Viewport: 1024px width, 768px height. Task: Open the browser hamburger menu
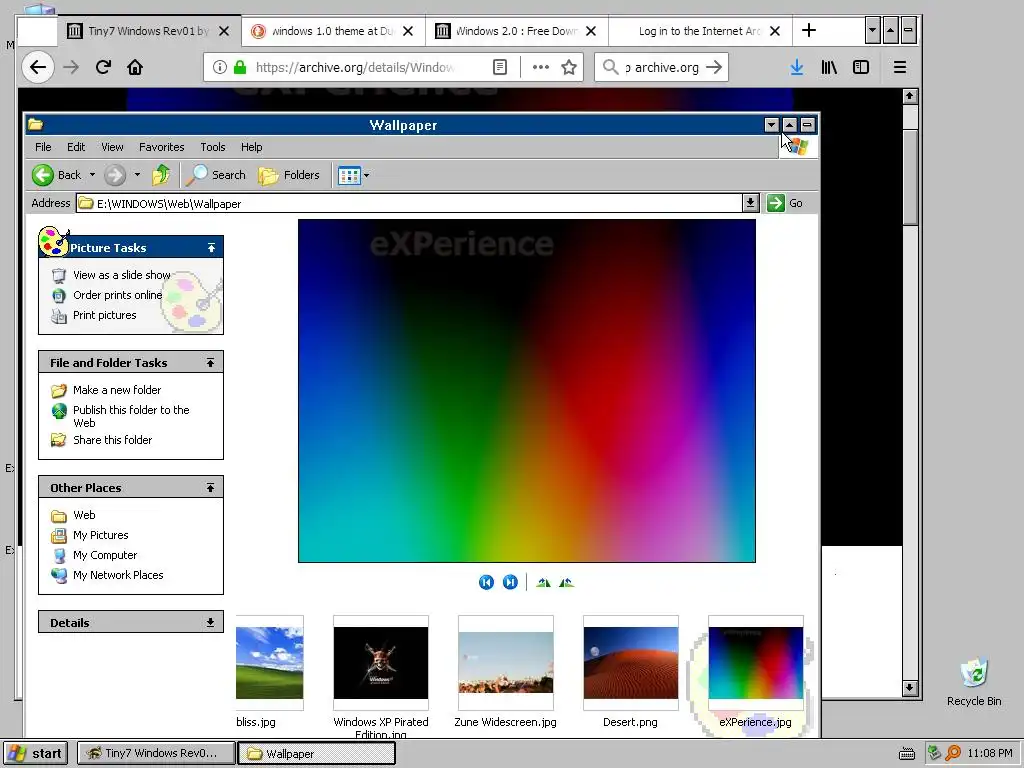(900, 67)
